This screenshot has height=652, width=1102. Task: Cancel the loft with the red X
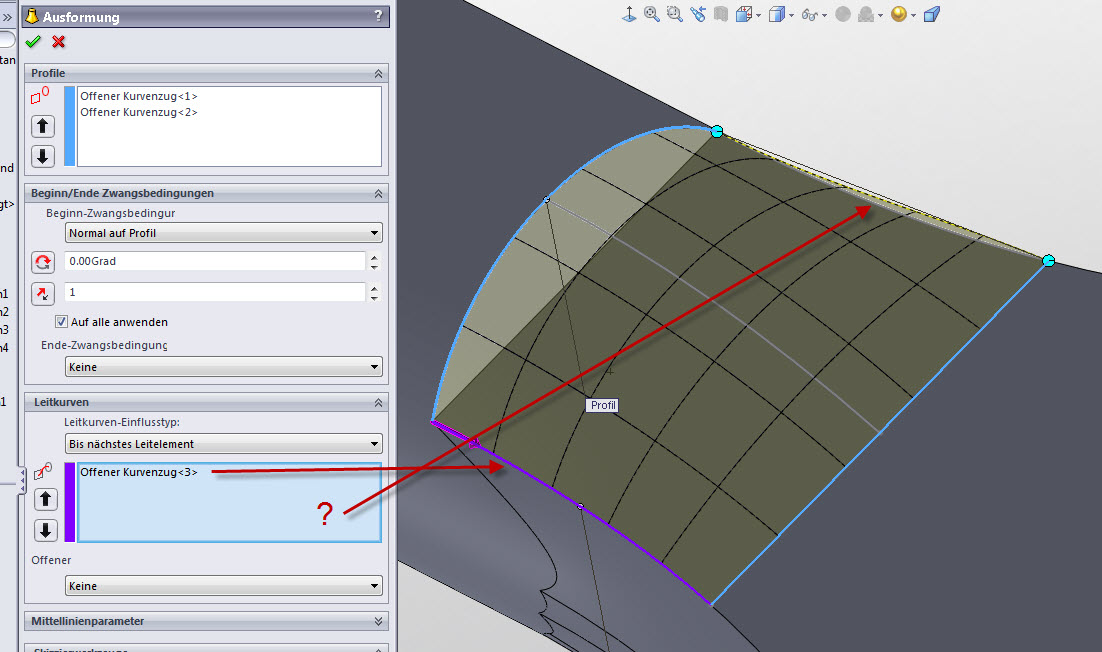pyautogui.click(x=58, y=41)
